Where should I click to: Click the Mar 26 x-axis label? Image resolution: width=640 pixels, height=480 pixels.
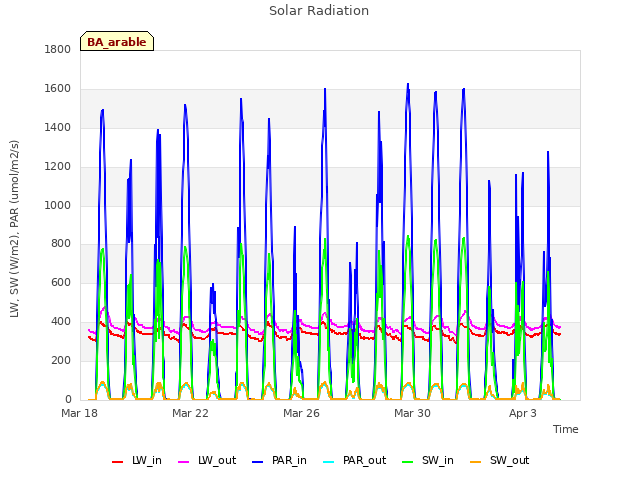pyautogui.click(x=301, y=413)
